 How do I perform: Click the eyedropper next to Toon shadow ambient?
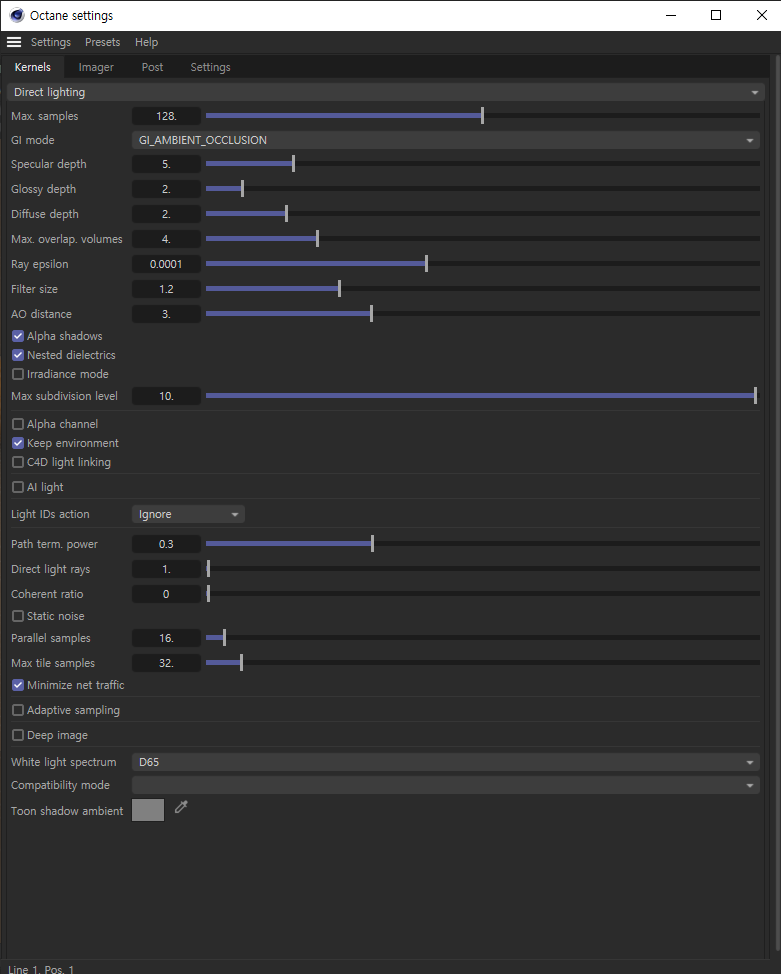click(181, 807)
